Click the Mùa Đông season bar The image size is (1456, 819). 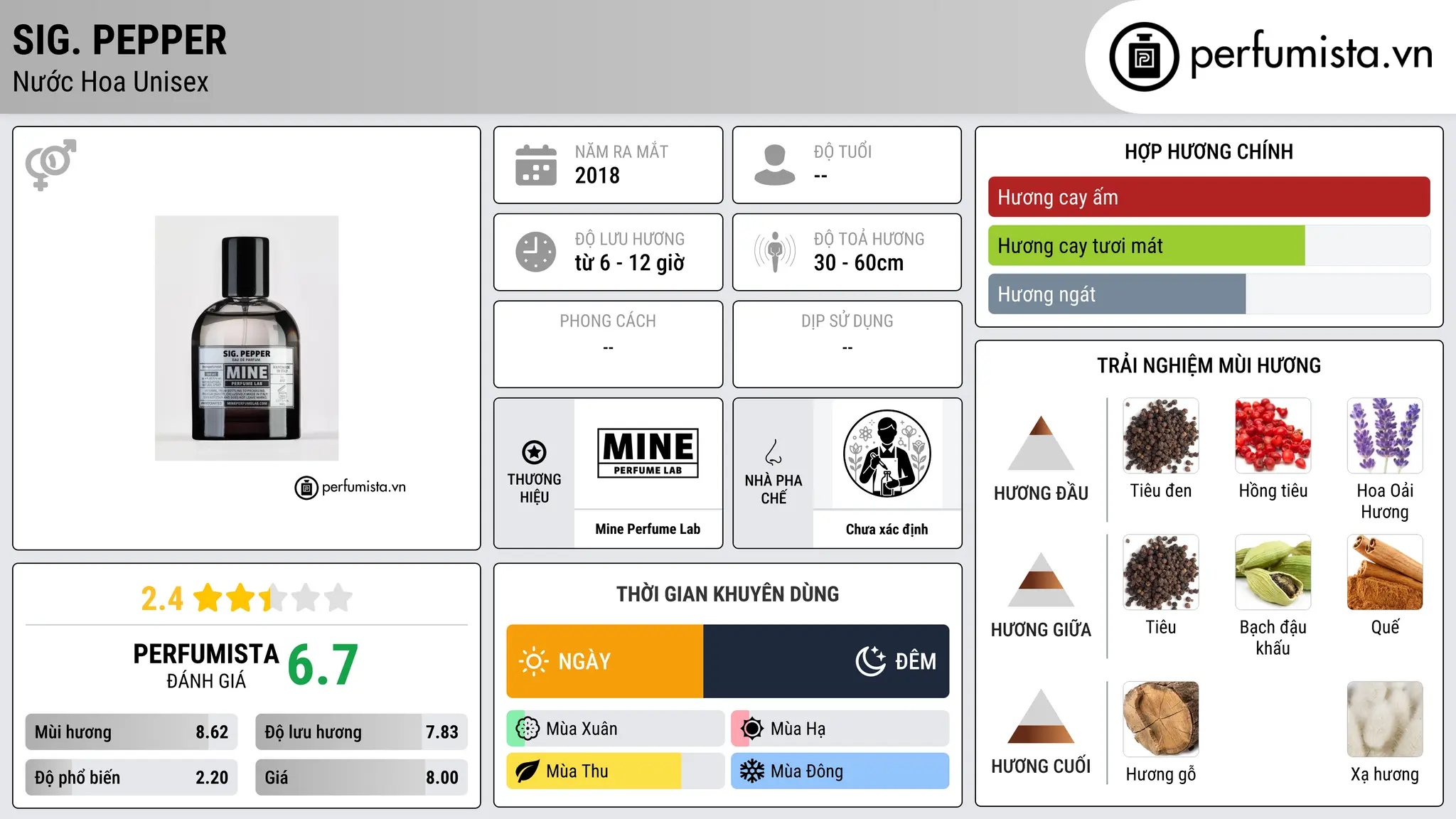click(840, 771)
